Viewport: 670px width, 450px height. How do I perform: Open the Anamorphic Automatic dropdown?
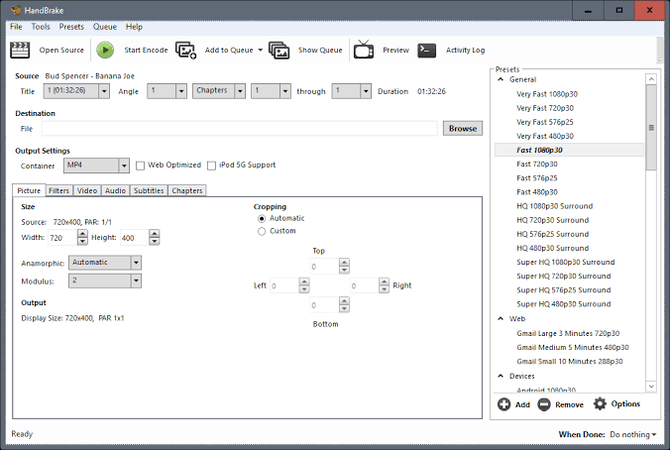[104, 263]
